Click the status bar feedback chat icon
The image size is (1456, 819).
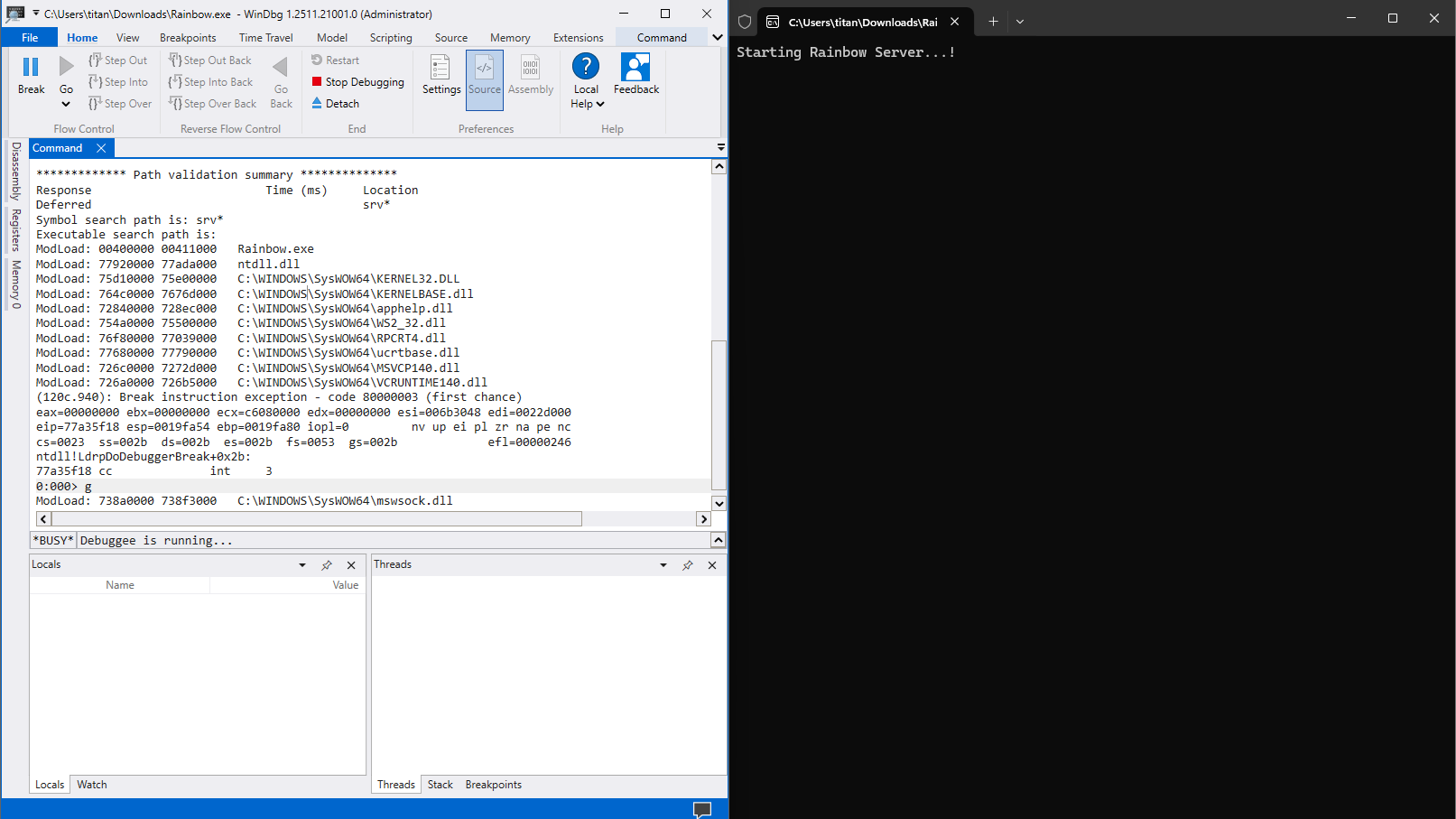click(702, 809)
